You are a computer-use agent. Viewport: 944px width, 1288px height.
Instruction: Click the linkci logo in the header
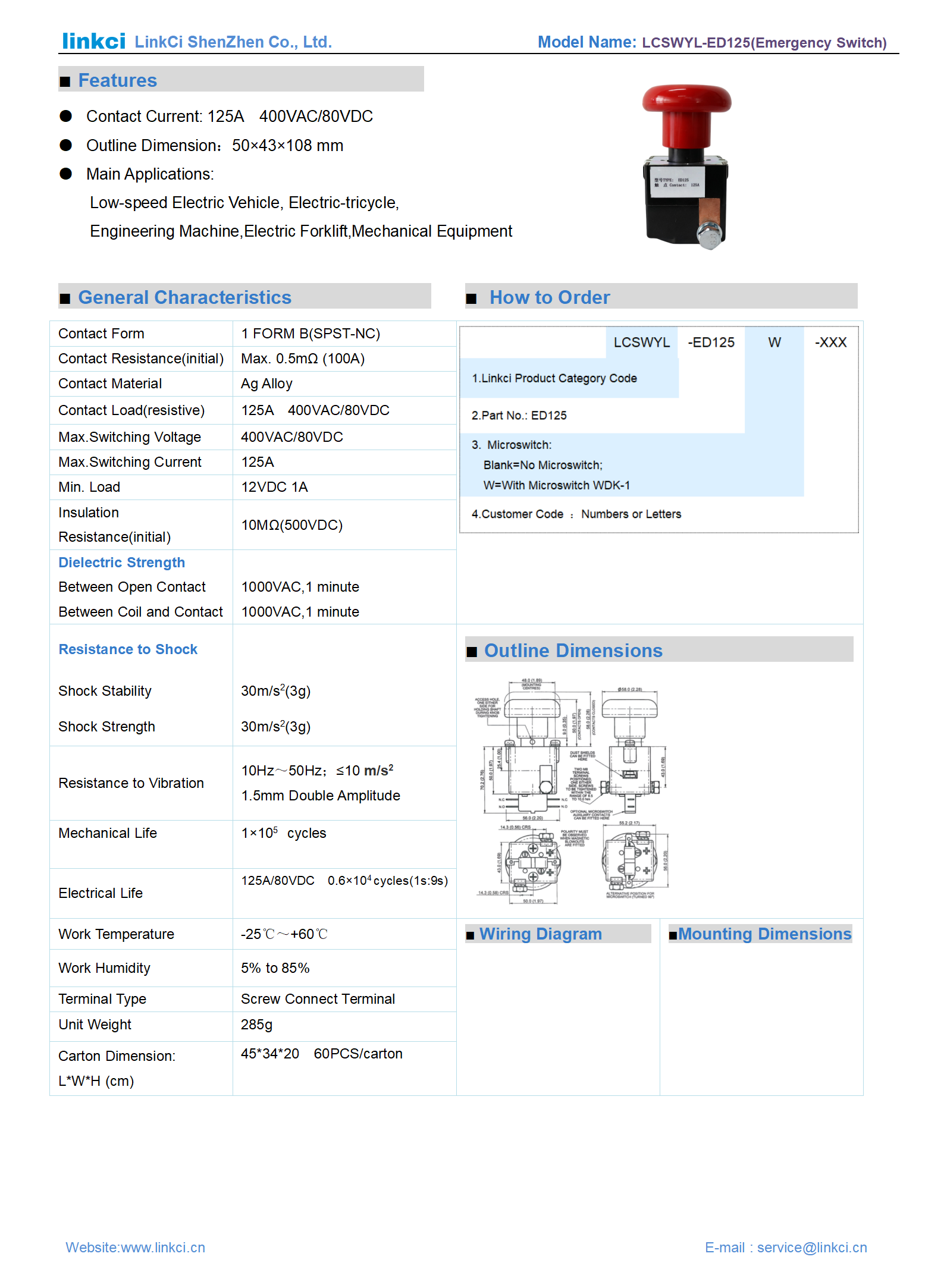(93, 41)
